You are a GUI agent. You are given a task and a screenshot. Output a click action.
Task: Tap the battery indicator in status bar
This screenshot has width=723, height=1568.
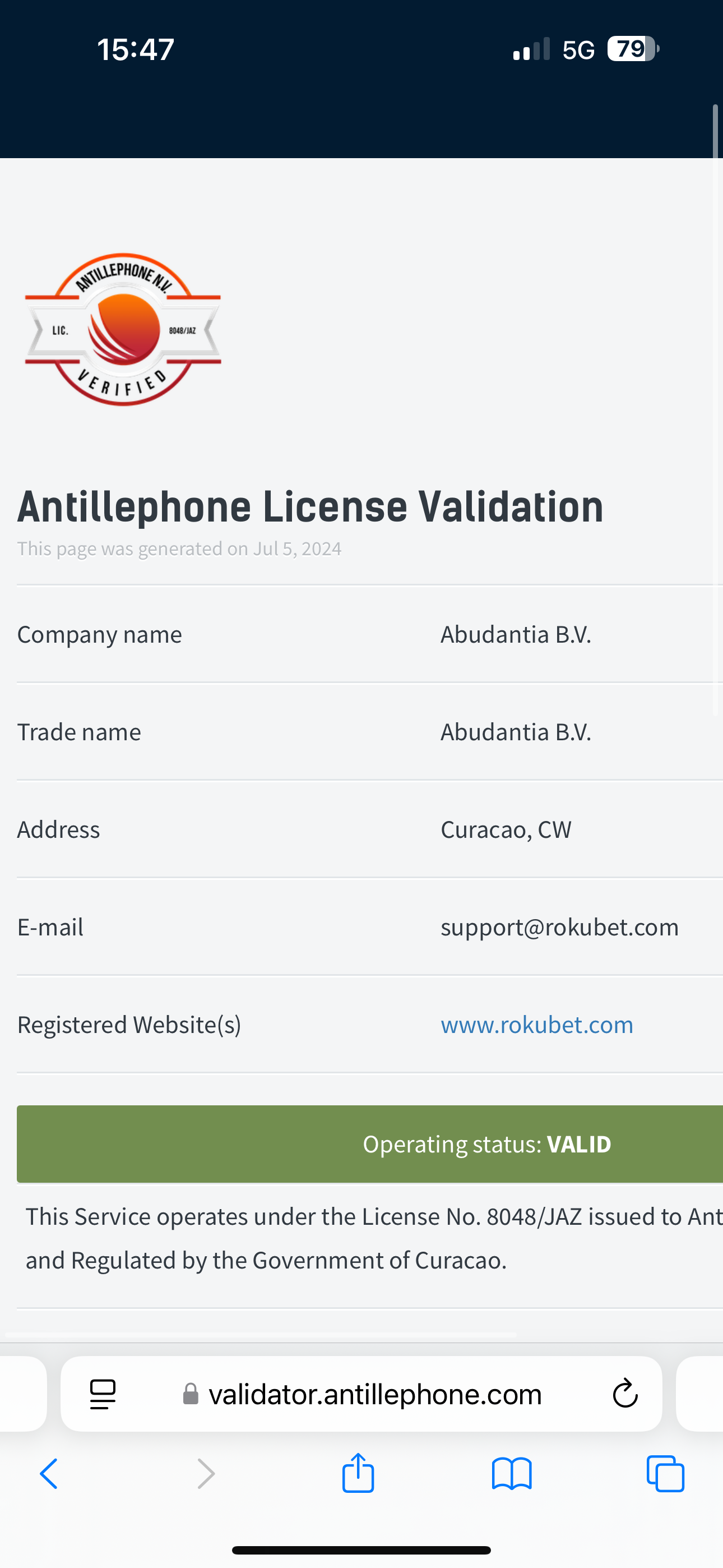click(632, 49)
